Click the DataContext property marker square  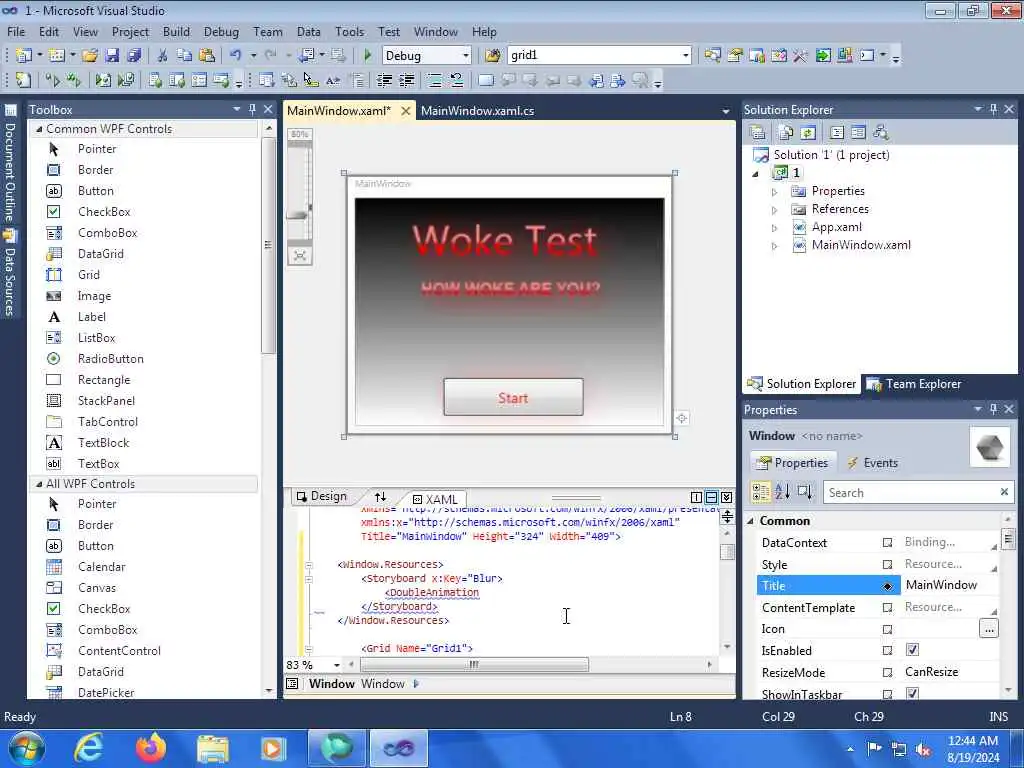(887, 543)
